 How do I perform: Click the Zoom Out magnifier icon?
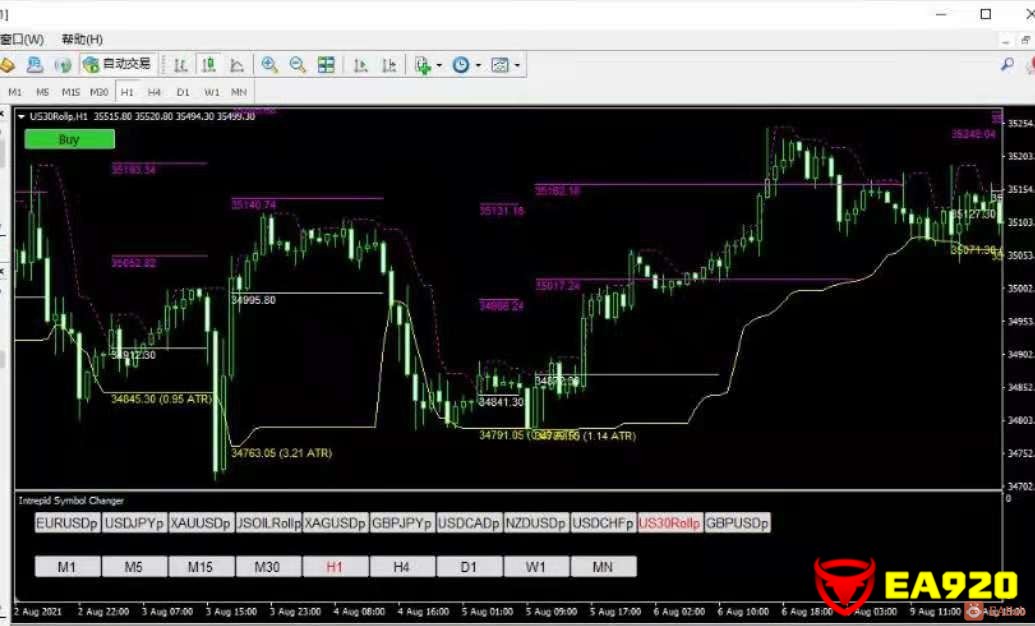click(x=297, y=65)
